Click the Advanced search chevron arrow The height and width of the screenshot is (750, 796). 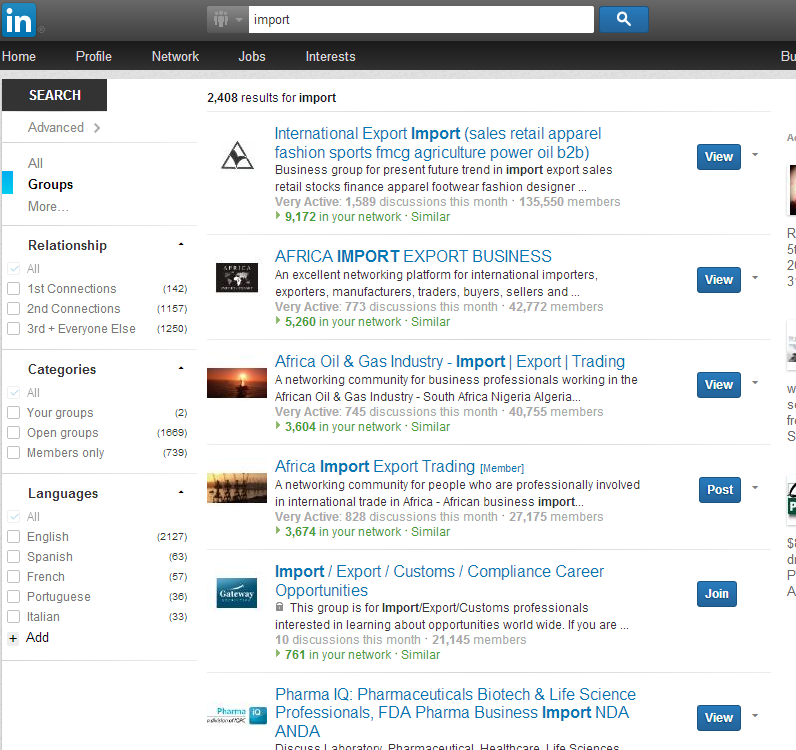click(x=97, y=128)
